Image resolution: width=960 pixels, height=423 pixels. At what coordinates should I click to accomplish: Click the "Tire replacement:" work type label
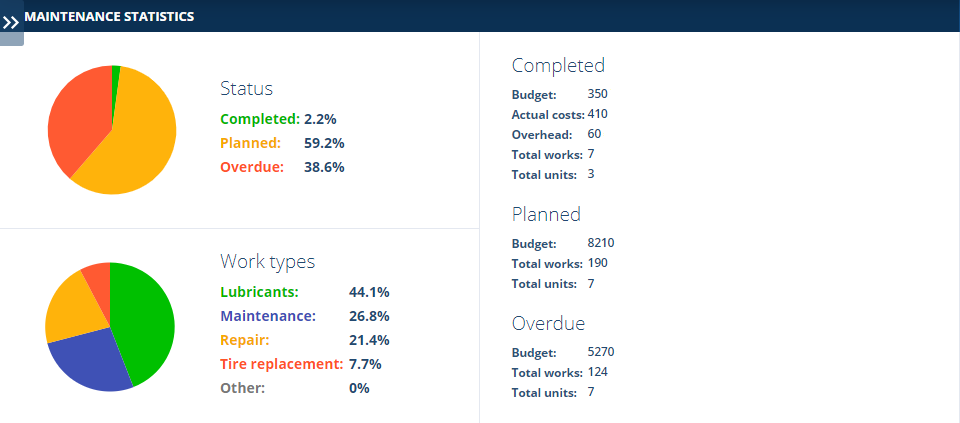point(281,364)
